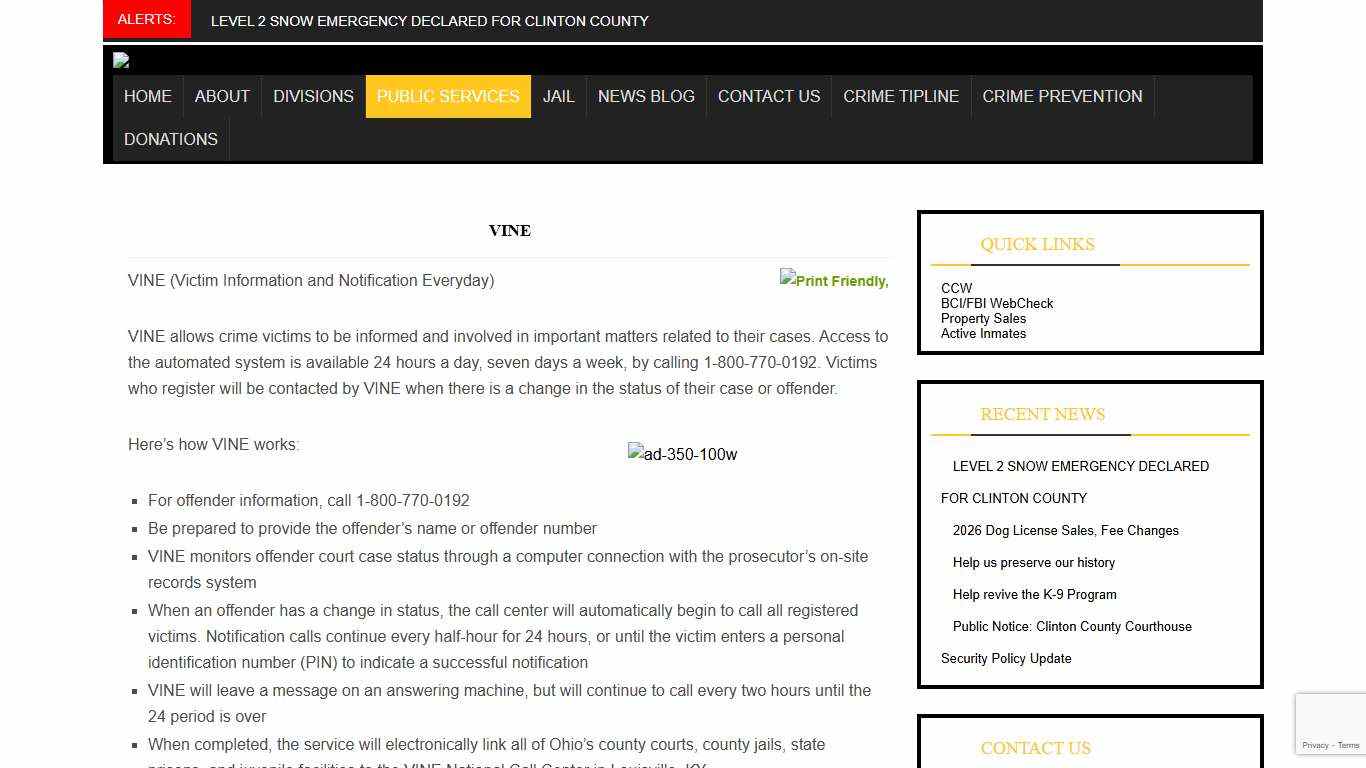This screenshot has width=1366, height=768.
Task: Expand the Public Services menu
Action: point(448,97)
